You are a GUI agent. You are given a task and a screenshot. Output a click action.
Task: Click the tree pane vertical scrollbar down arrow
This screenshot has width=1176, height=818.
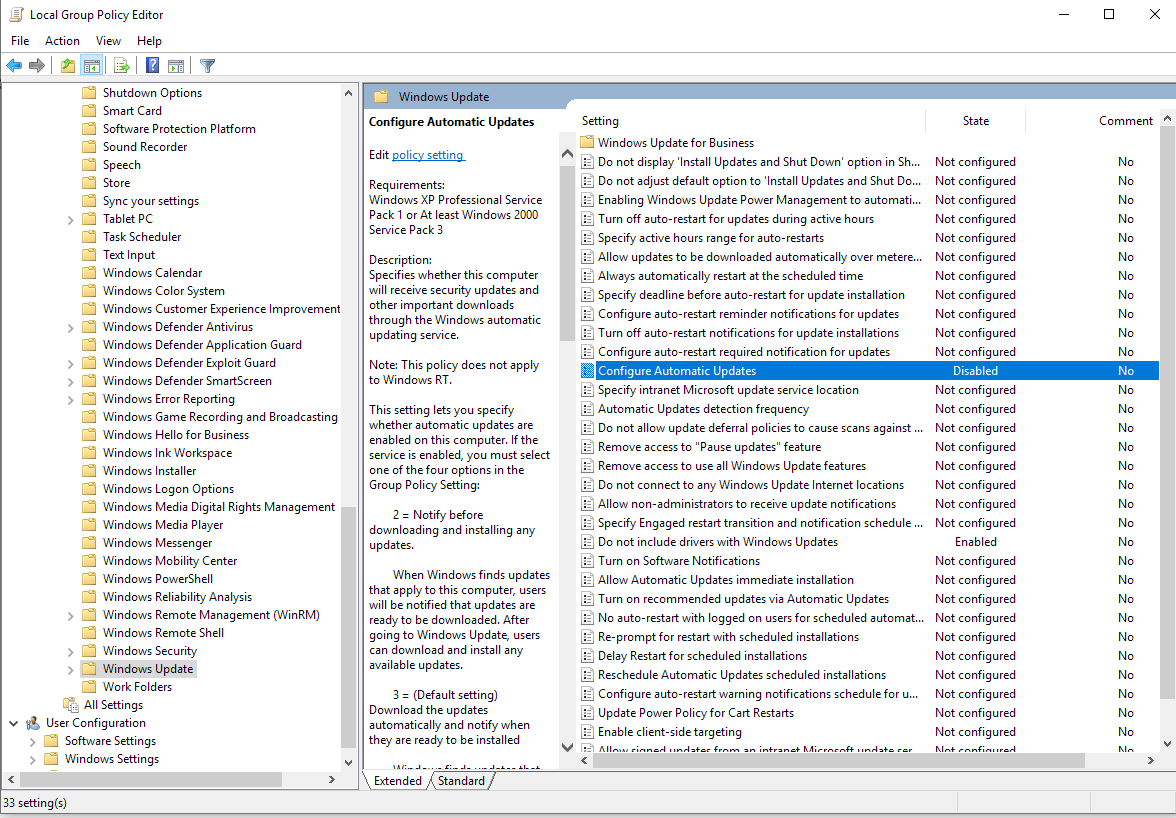348,763
